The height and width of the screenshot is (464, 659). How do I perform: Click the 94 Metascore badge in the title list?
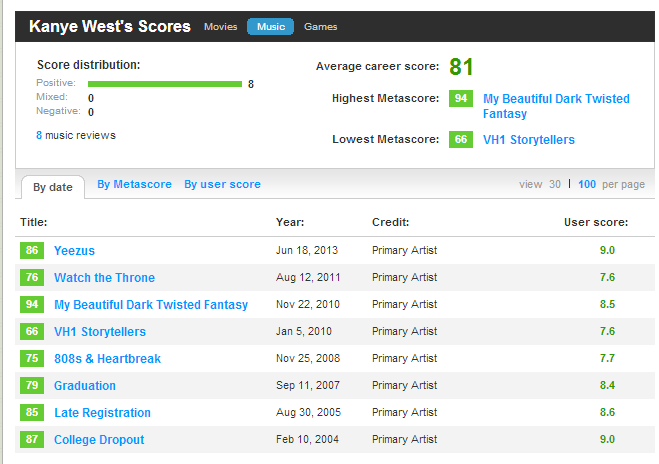(x=32, y=304)
